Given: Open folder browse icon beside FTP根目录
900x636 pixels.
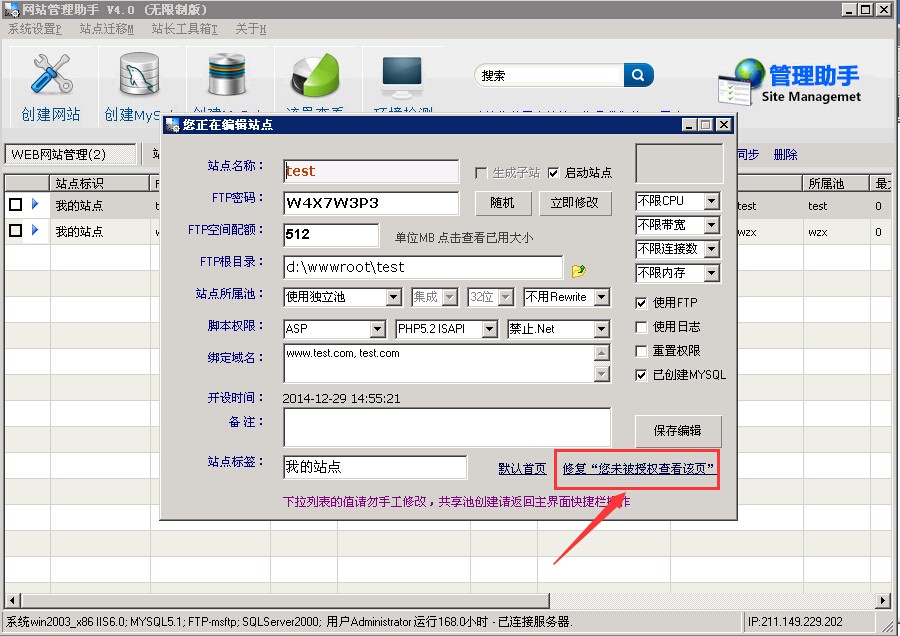Looking at the screenshot, I should [578, 270].
